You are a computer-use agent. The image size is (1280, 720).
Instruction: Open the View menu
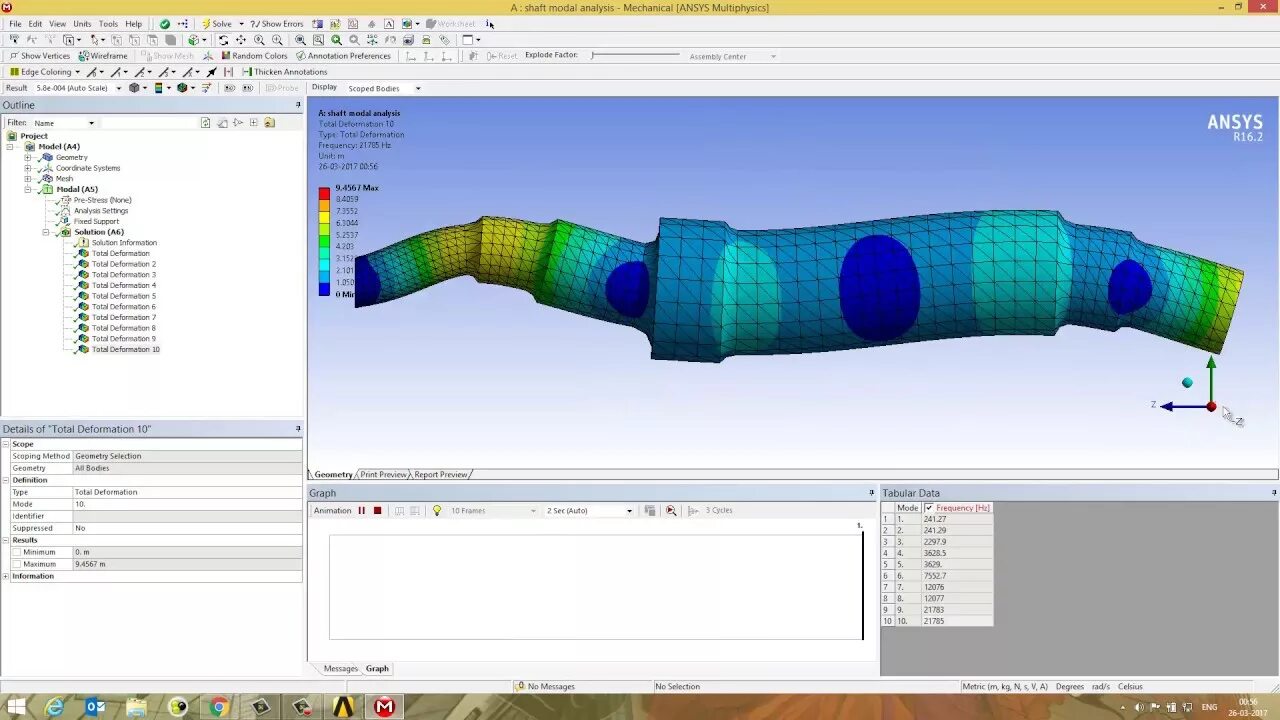(x=58, y=24)
